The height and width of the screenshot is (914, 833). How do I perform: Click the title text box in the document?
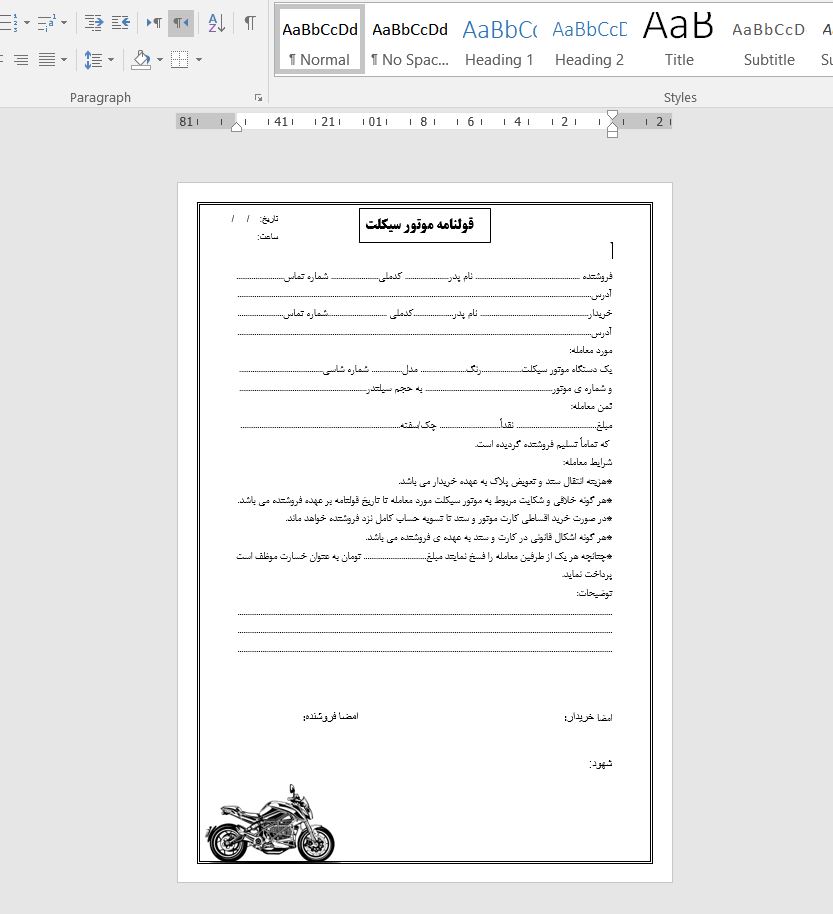pos(424,225)
